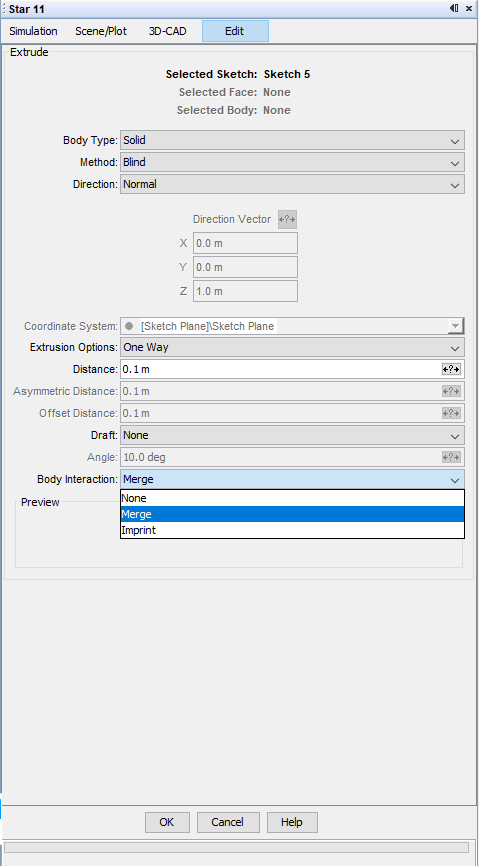Click the Star 11 panel title
The width and height of the screenshot is (479, 866).
(x=27, y=9)
